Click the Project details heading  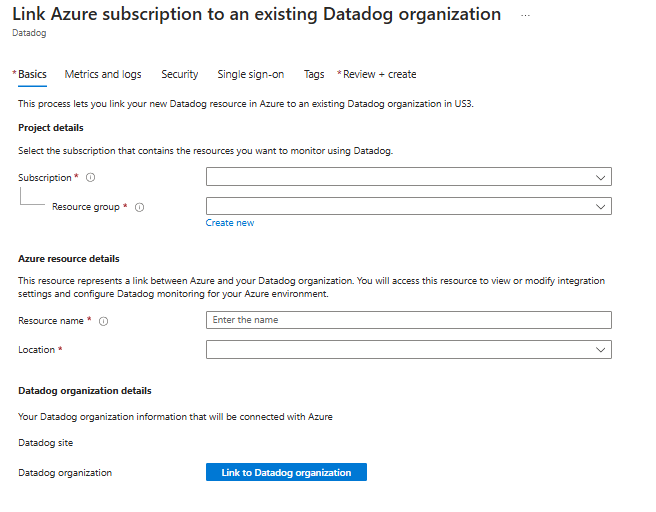click(51, 128)
